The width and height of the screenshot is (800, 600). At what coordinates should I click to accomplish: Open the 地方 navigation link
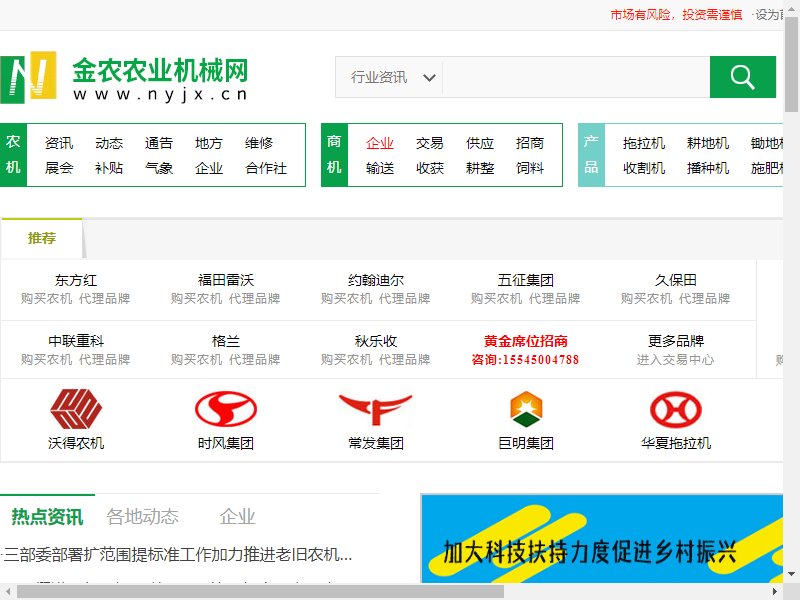tap(209, 143)
